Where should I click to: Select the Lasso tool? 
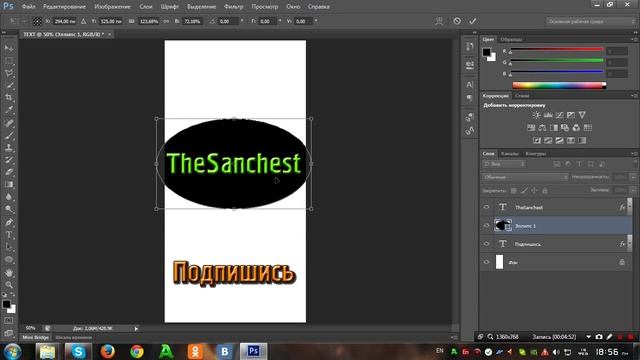tap(9, 73)
